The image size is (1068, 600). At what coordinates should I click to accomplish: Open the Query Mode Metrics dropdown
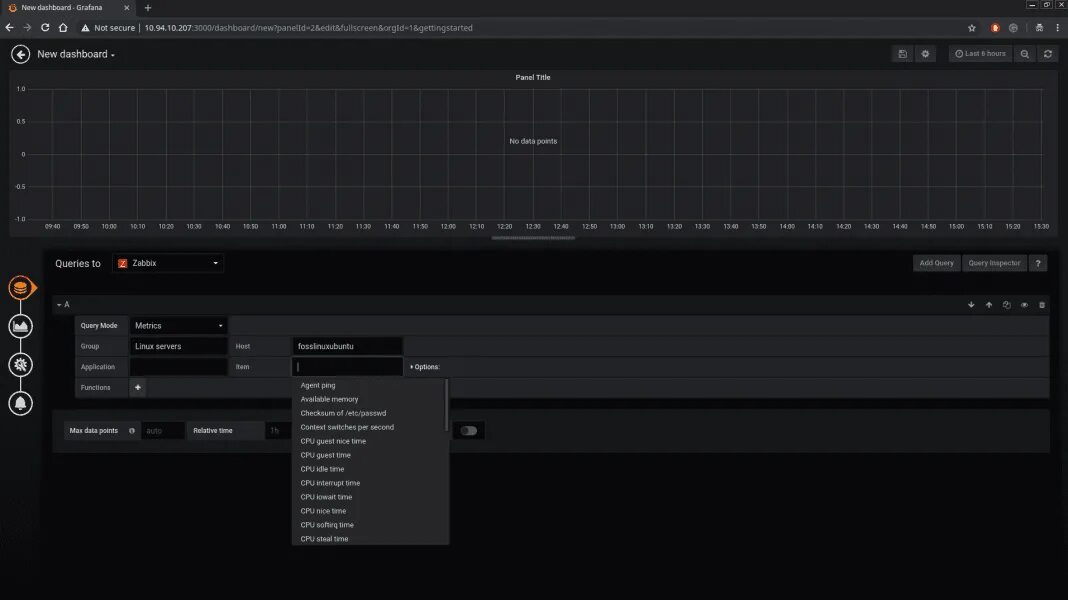click(178, 326)
